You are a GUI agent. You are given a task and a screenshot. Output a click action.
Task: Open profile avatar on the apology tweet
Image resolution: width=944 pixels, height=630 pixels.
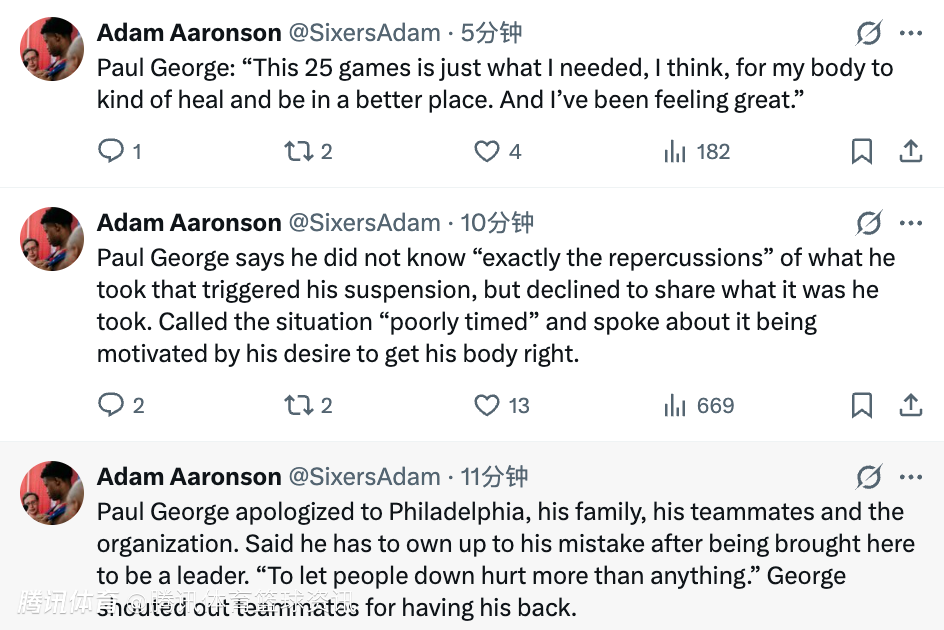[52, 492]
